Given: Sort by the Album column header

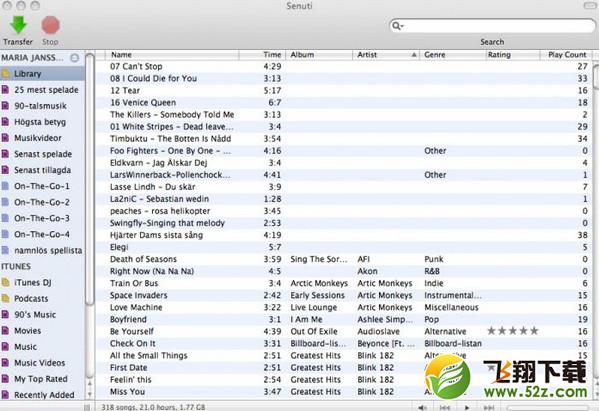Looking at the screenshot, I should (319, 55).
